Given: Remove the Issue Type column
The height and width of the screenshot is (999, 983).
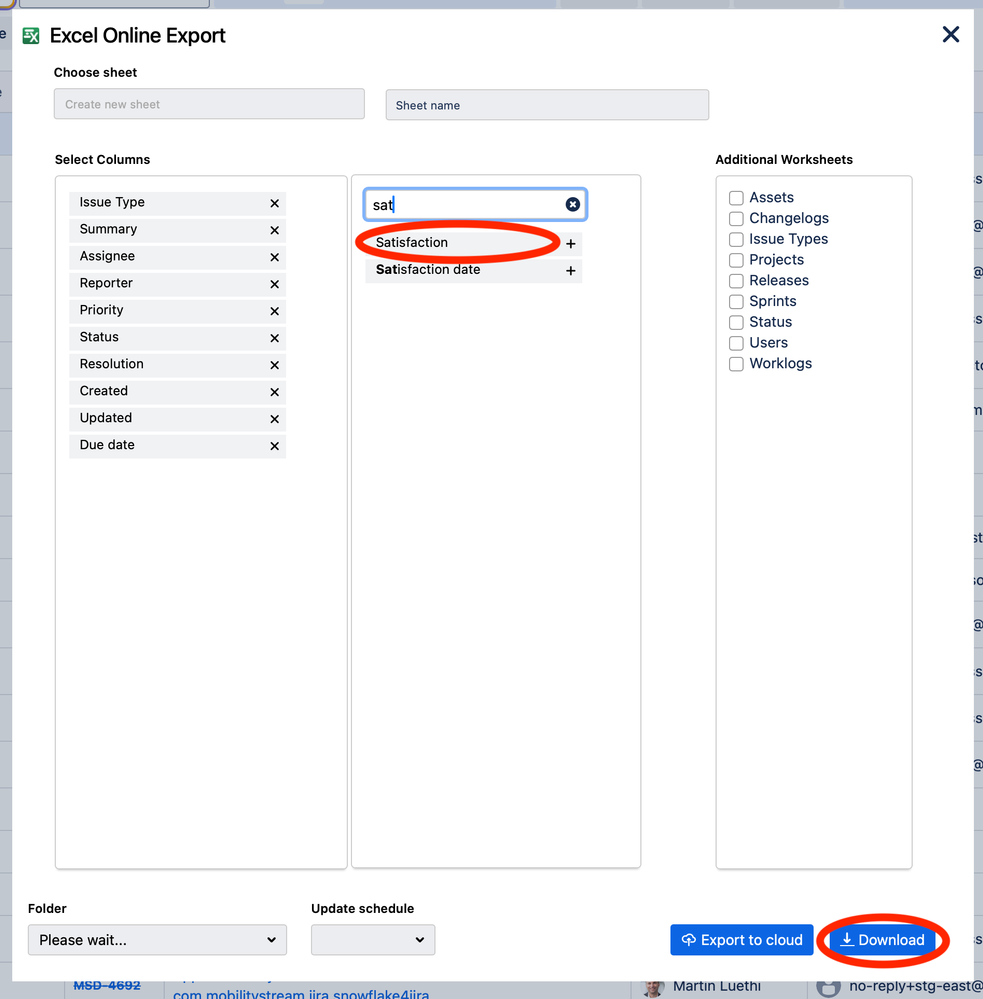Looking at the screenshot, I should tap(275, 203).
